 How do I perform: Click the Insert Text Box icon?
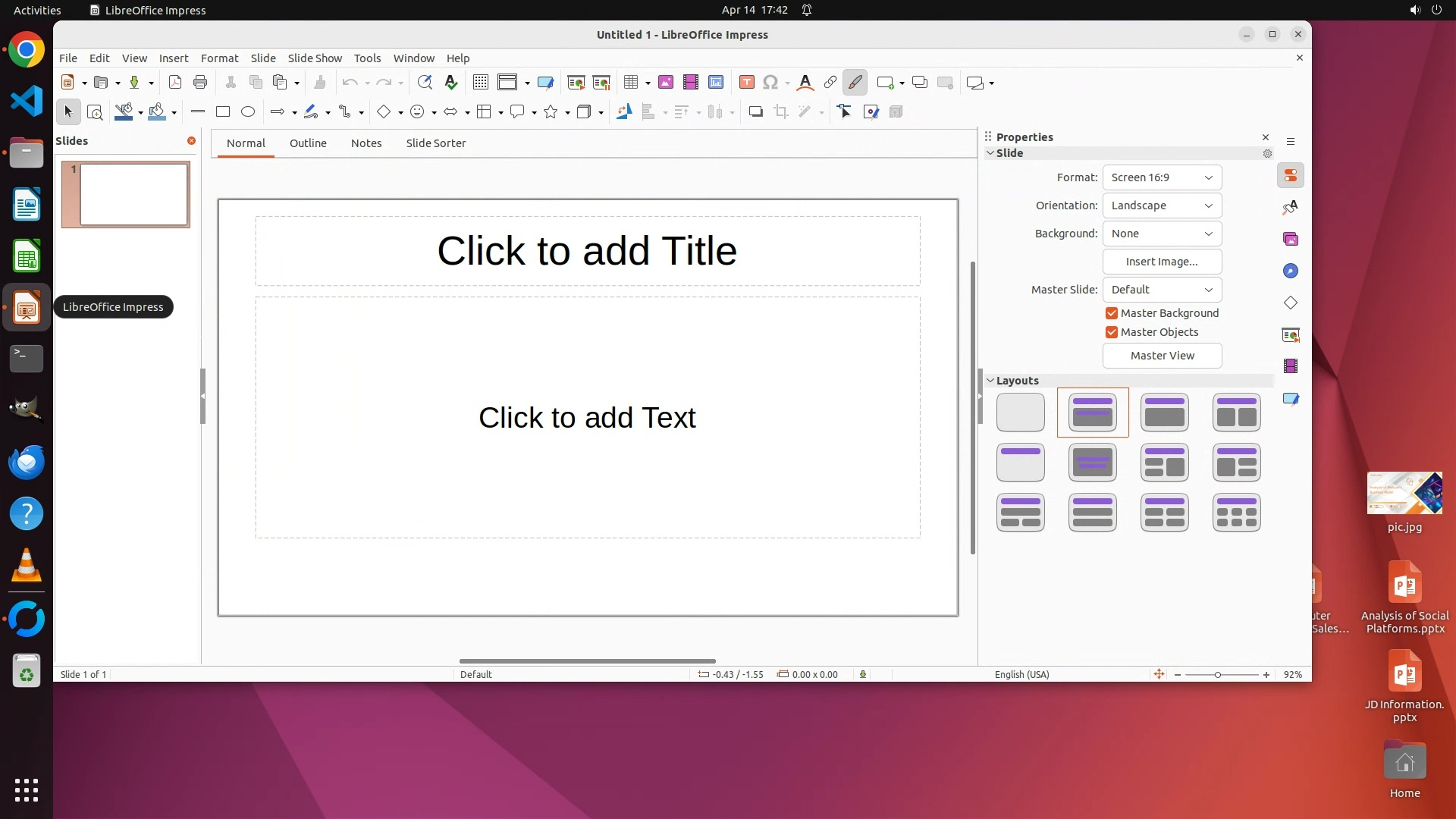(x=746, y=83)
